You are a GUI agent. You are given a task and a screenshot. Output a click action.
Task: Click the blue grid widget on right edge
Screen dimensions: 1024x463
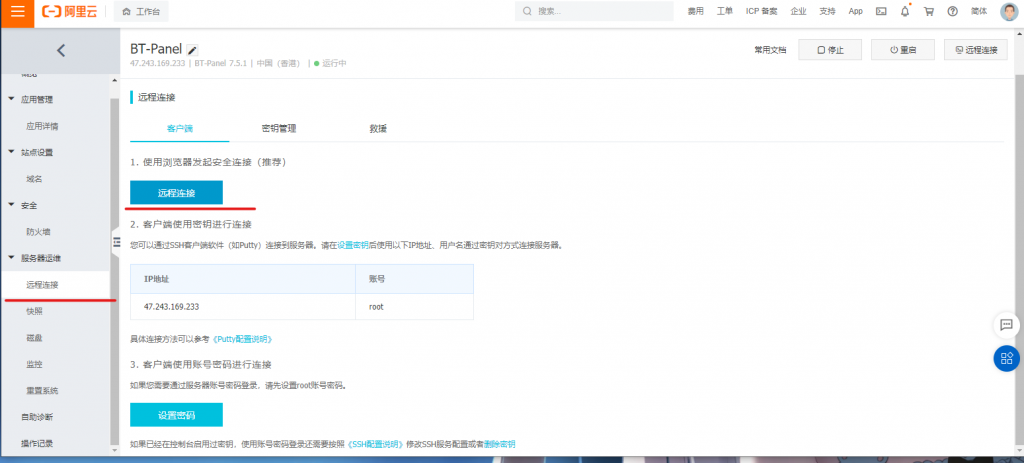1006,358
